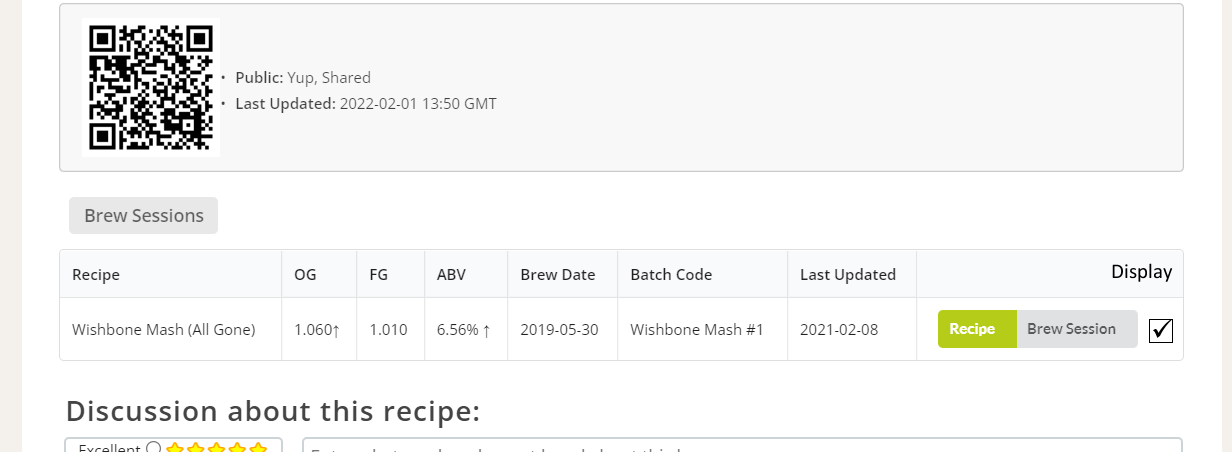Click the arrow icon next to 6.56% ABV
This screenshot has width=1232, height=452.
[x=486, y=330]
